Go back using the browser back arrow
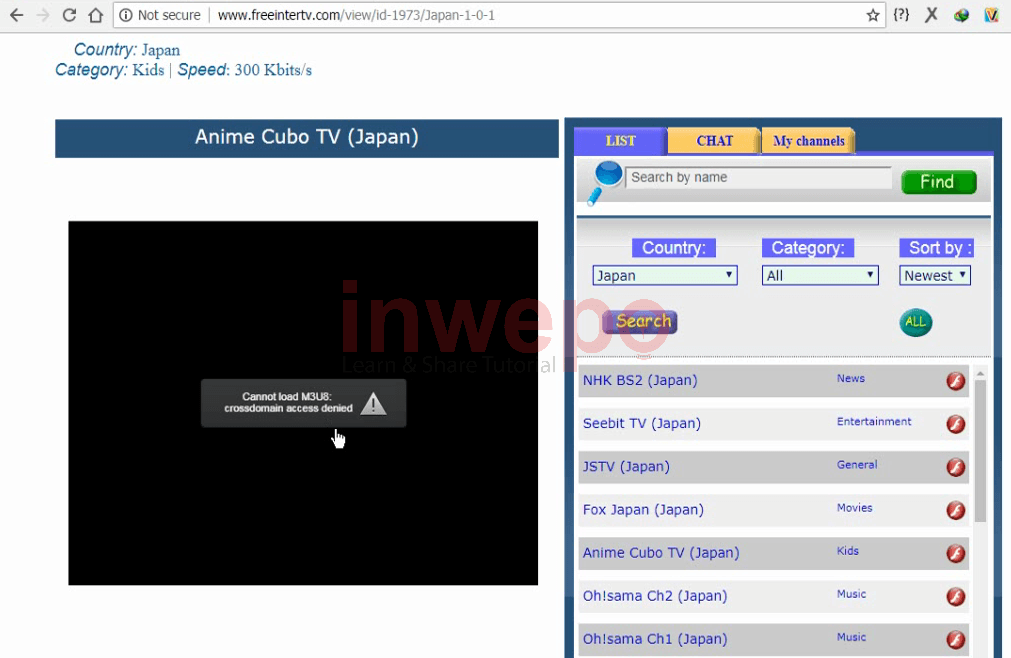The width and height of the screenshot is (1011, 658). (16, 15)
